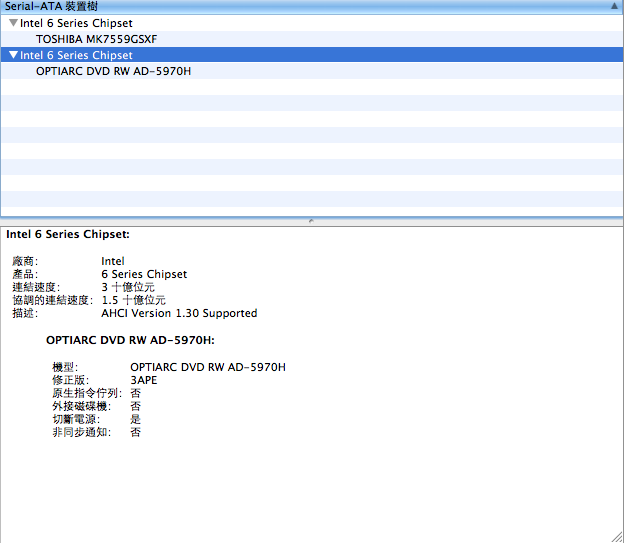Select the highlighted Intel 6 Series Chipset row
The height and width of the screenshot is (543, 624).
coord(312,55)
